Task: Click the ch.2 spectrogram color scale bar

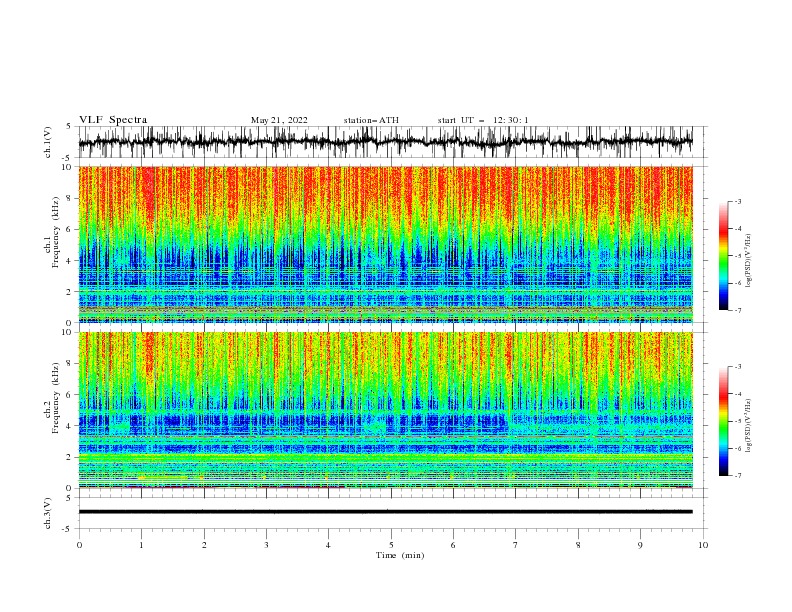Action: coord(723,421)
